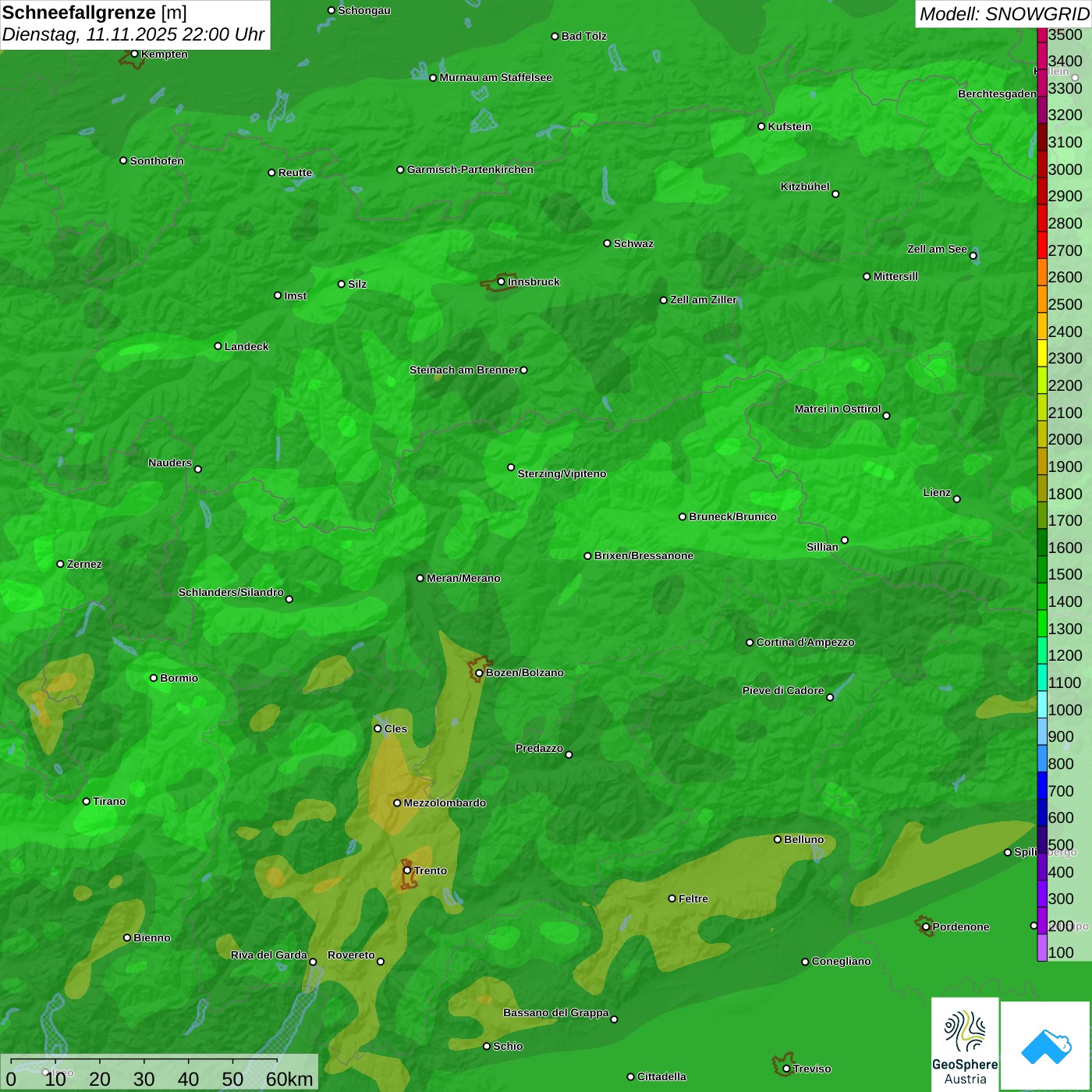The height and width of the screenshot is (1092, 1092).
Task: Click the 'Sterzing/Vipiteno' label
Action: tap(562, 473)
